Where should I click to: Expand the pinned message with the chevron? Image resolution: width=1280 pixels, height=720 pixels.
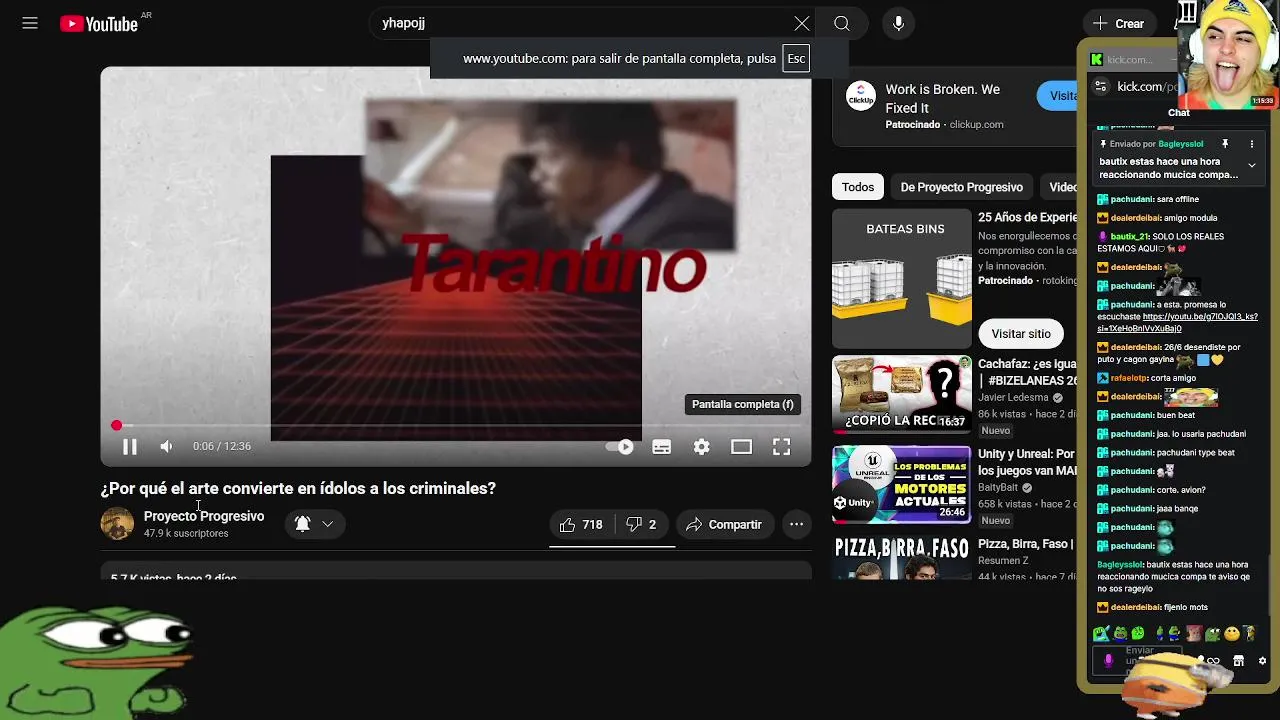click(x=1251, y=165)
